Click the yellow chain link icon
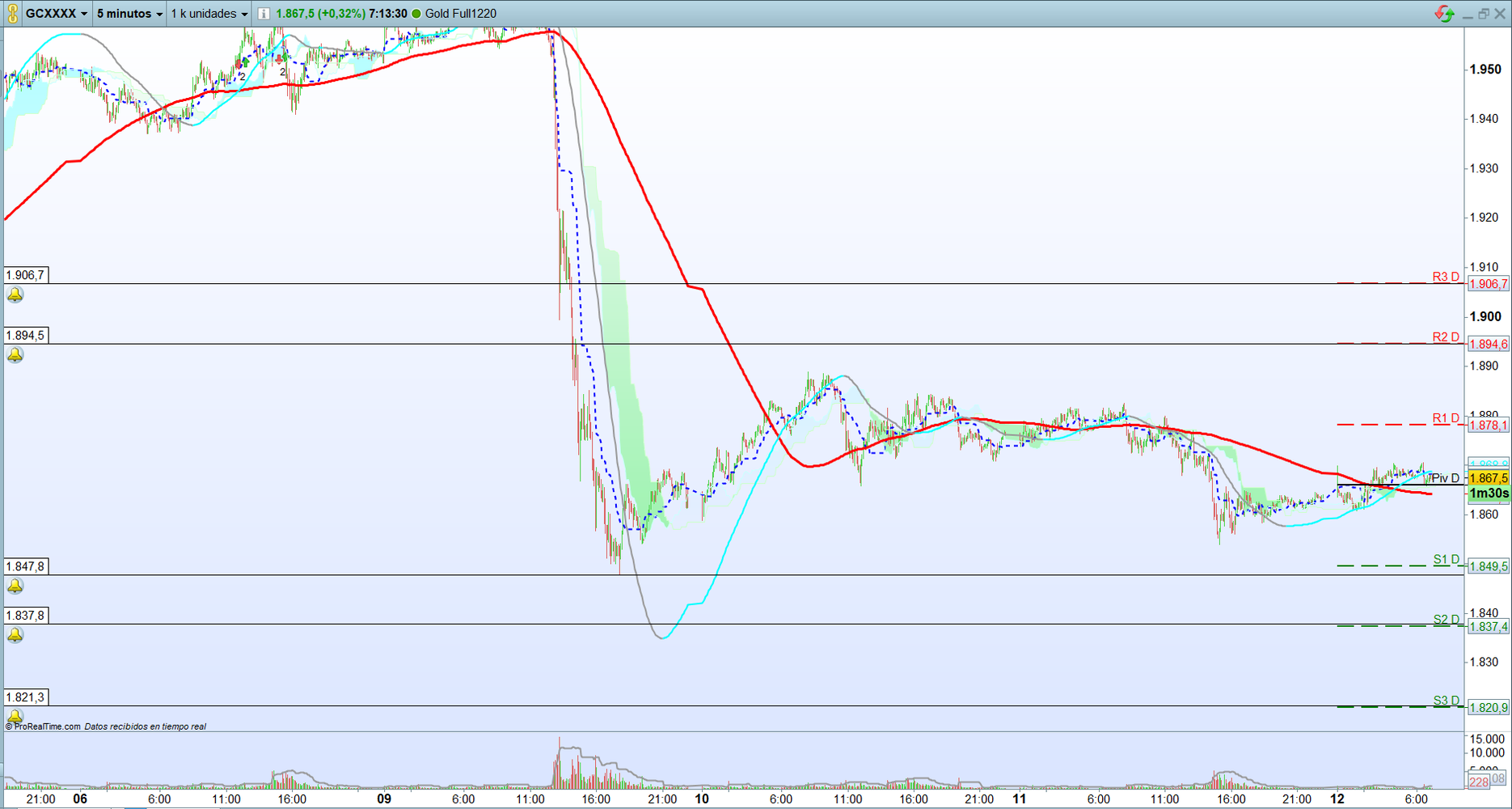Screen dimensions: 1512x809 pos(12,14)
